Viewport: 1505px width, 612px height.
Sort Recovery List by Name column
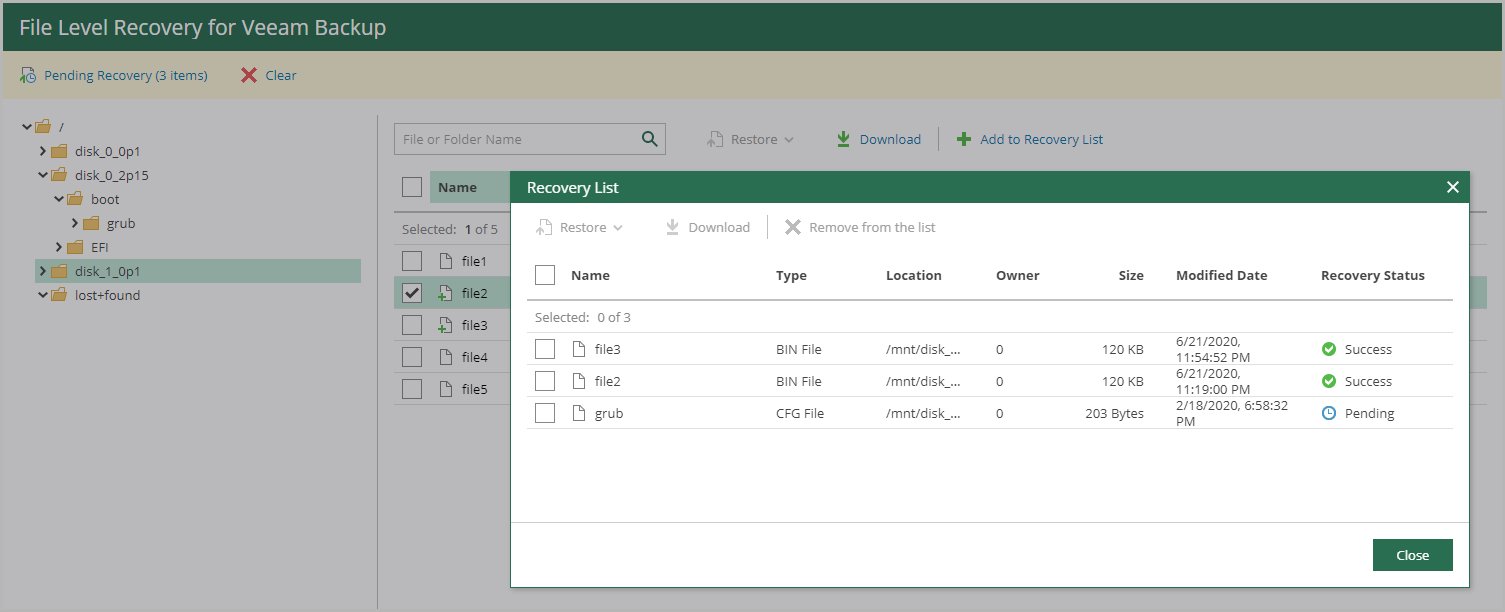(x=590, y=275)
